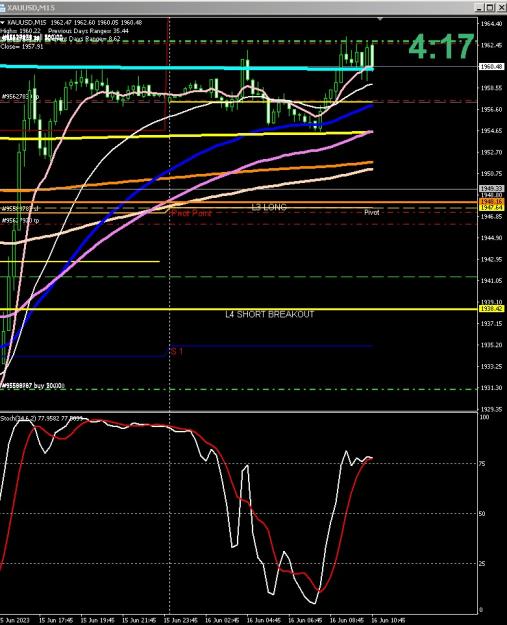507x625 pixels.
Task: Open the one-click trading arrow beside XAUUSD,M15
Action: (x=3, y=23)
